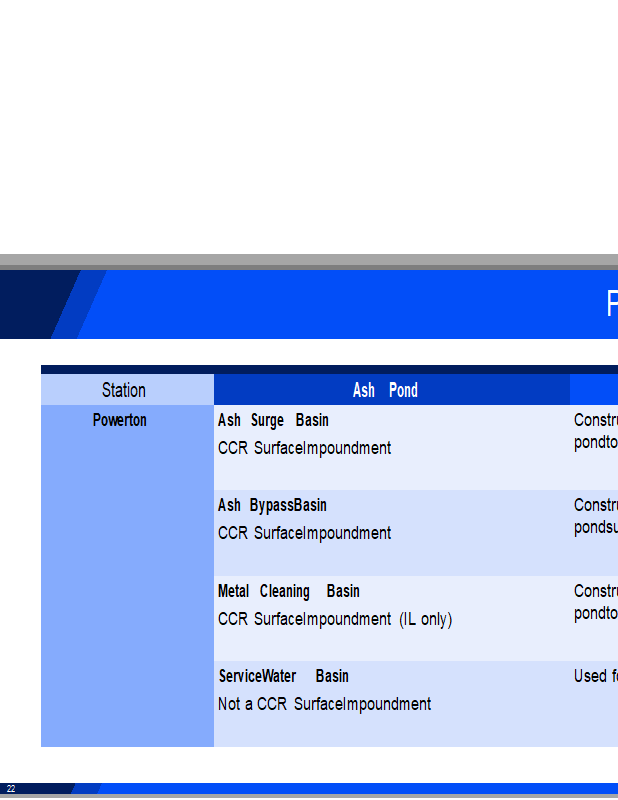Click CCR SurfaceImpoundment text under Ash Surge Basin

pos(304,448)
